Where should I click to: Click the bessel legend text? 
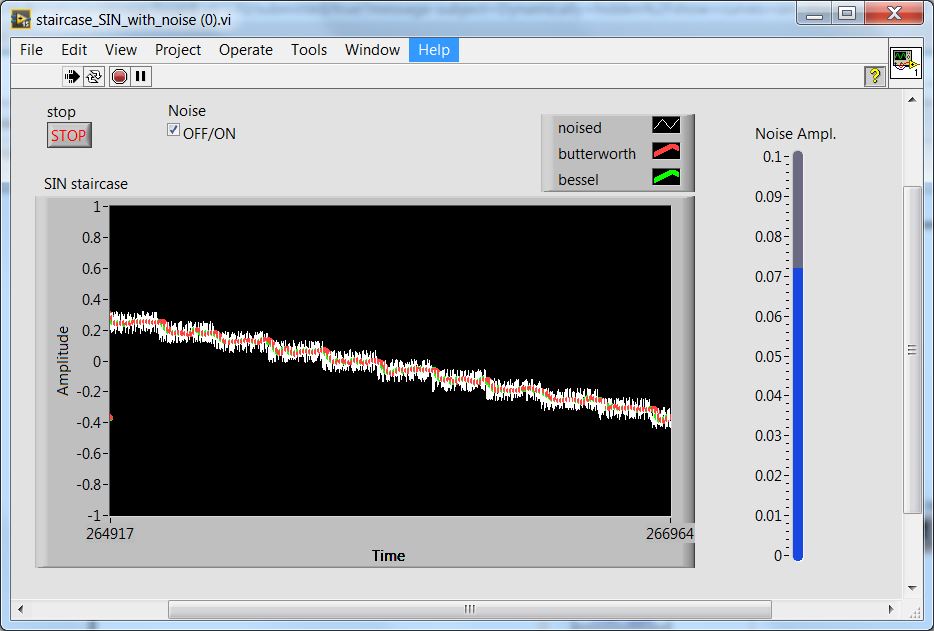pyautogui.click(x=578, y=180)
